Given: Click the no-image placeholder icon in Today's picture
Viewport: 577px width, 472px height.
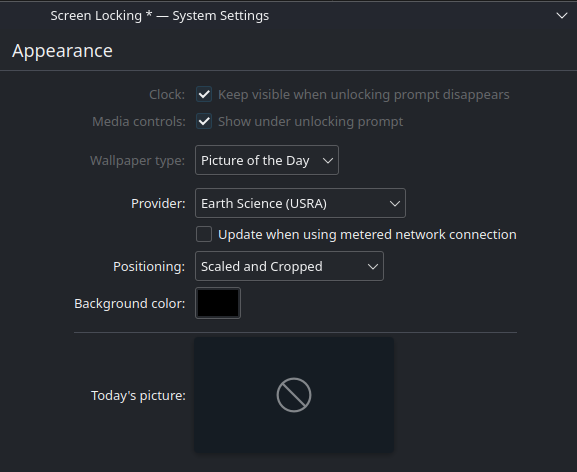Looking at the screenshot, I should (294, 395).
